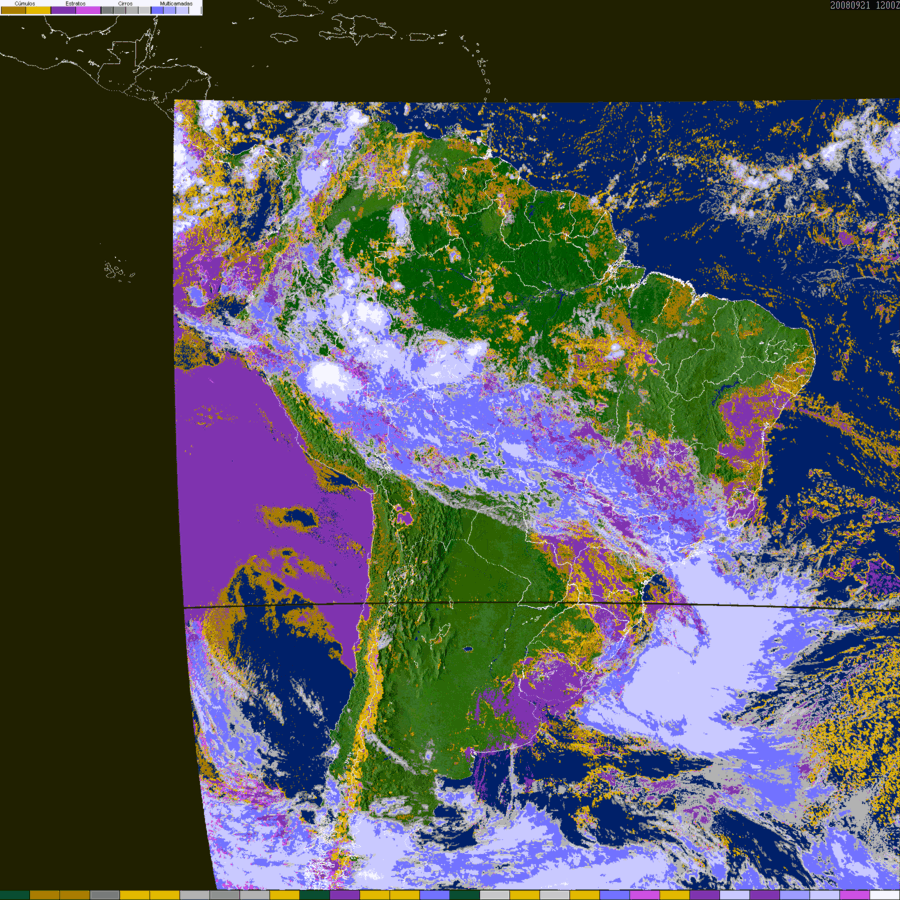This screenshot has width=900, height=900.
Task: Click the Cirros legend label
Action: (x=125, y=3)
